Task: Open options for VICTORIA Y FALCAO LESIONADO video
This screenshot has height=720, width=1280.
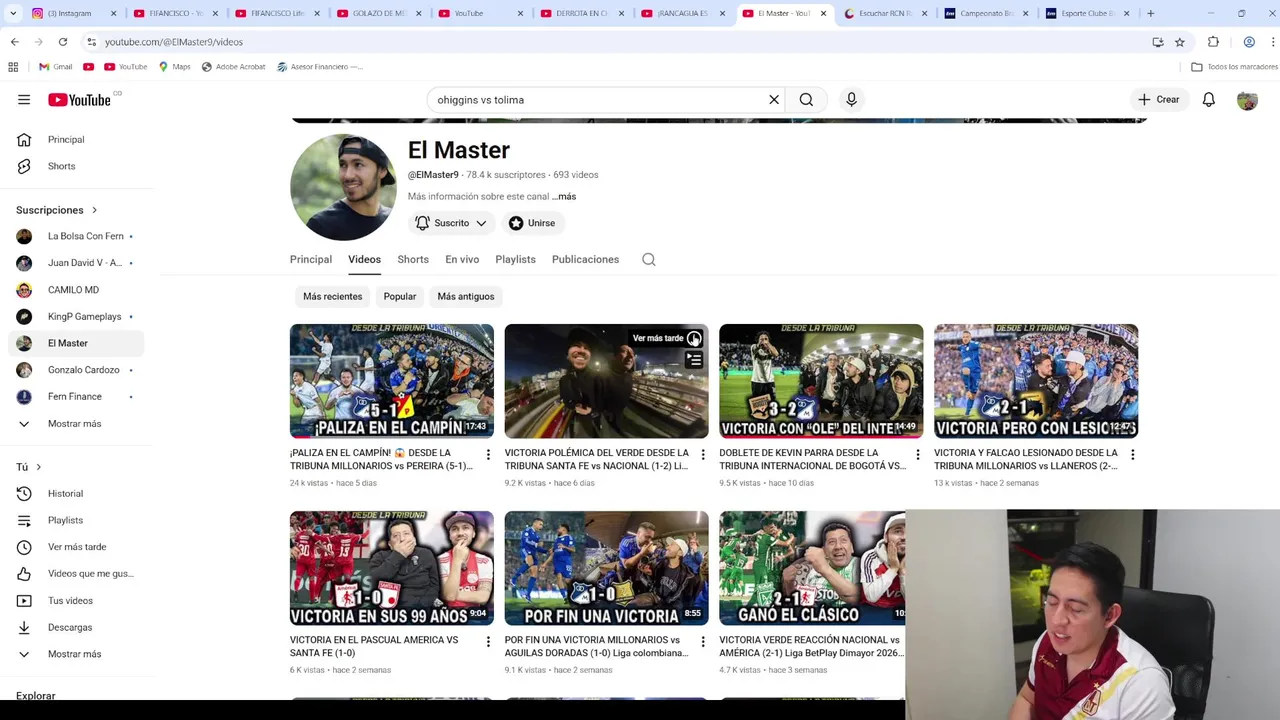Action: pyautogui.click(x=1132, y=455)
